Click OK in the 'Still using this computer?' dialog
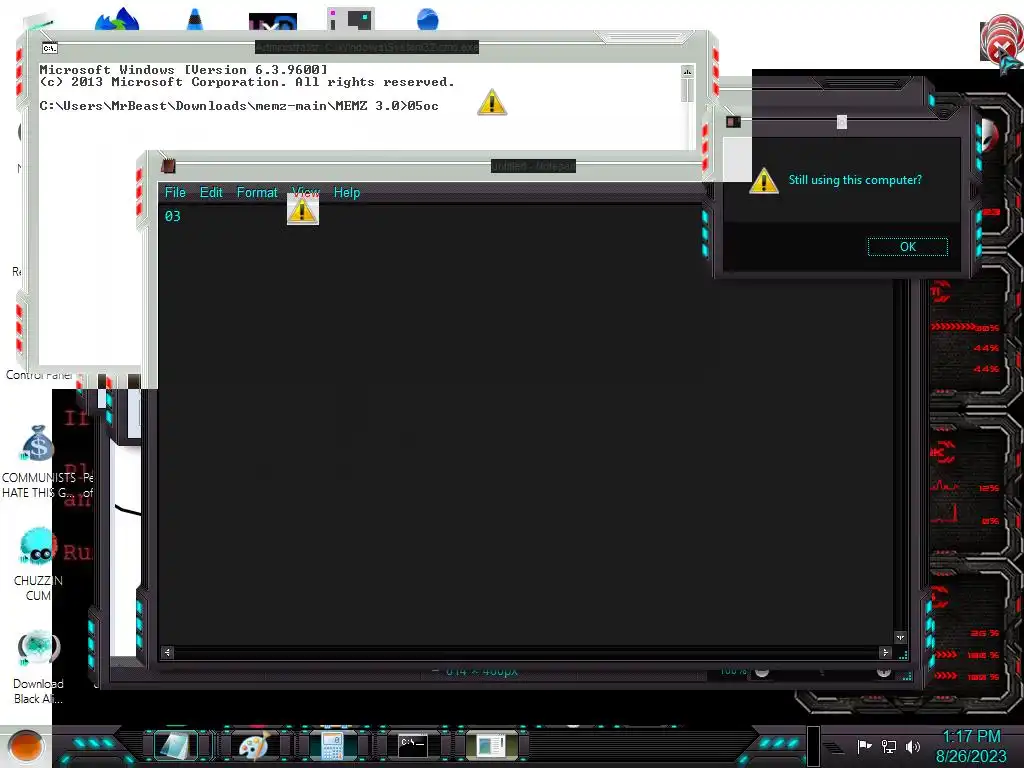Image resolution: width=1024 pixels, height=768 pixels. [907, 247]
